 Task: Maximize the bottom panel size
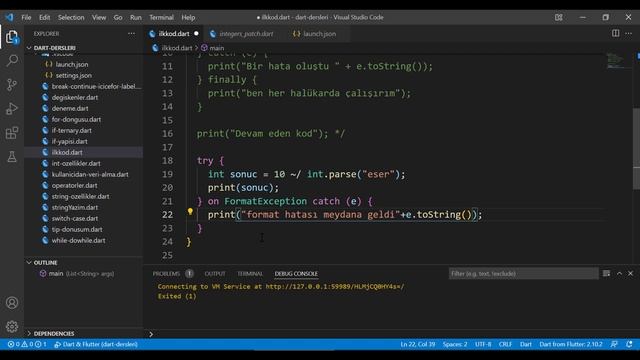pos(620,273)
